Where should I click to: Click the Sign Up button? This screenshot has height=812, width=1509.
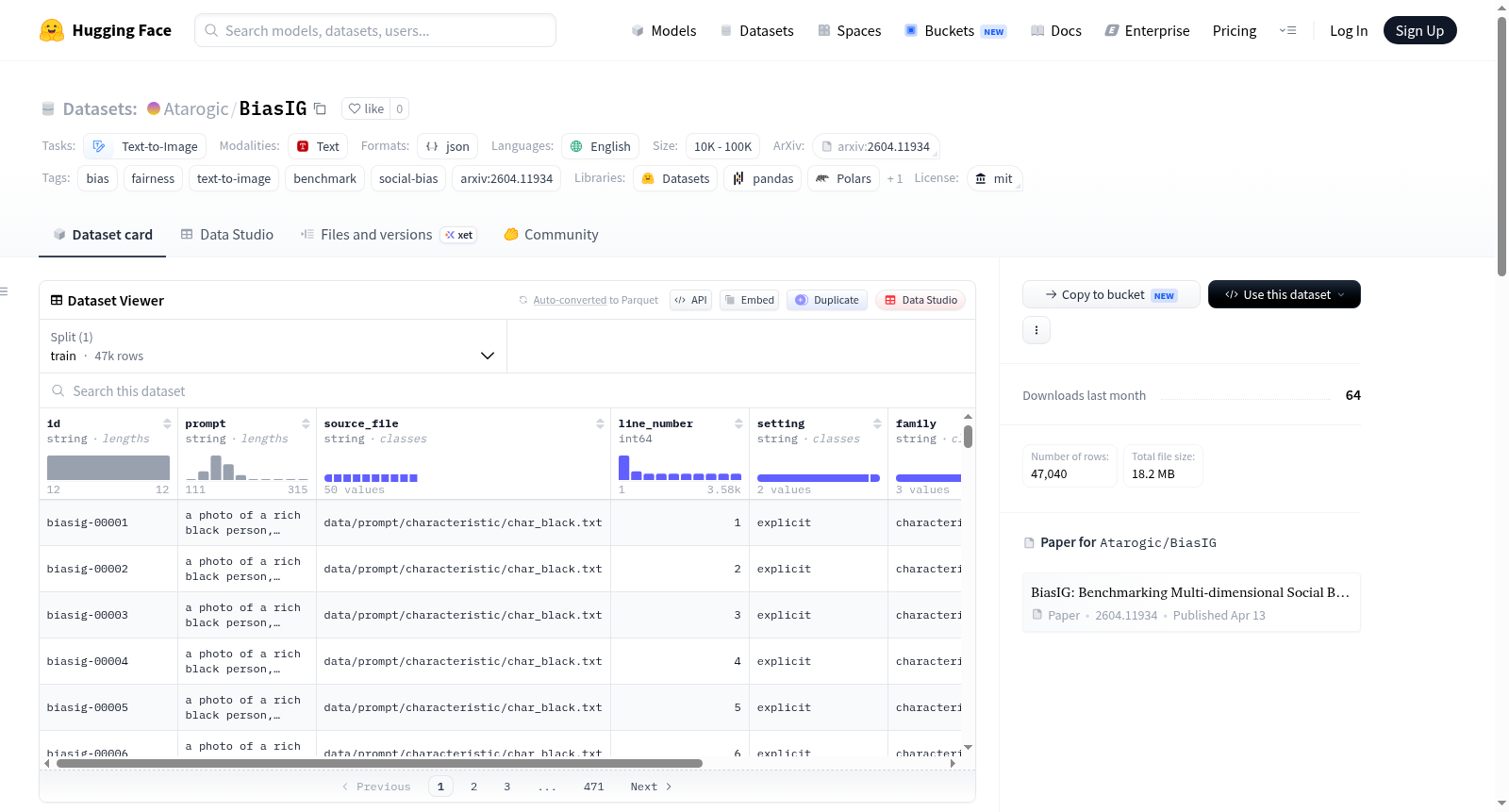tap(1420, 30)
